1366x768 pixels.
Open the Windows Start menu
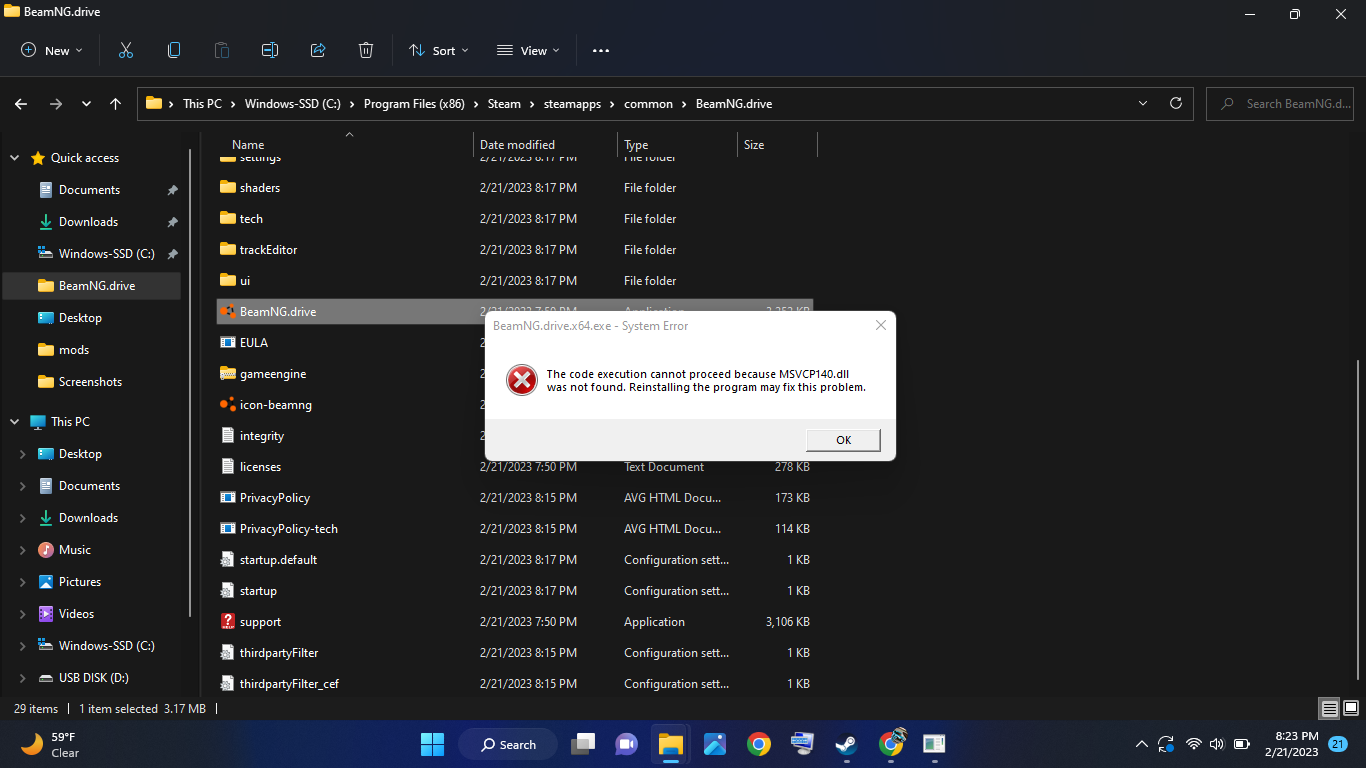[432, 744]
